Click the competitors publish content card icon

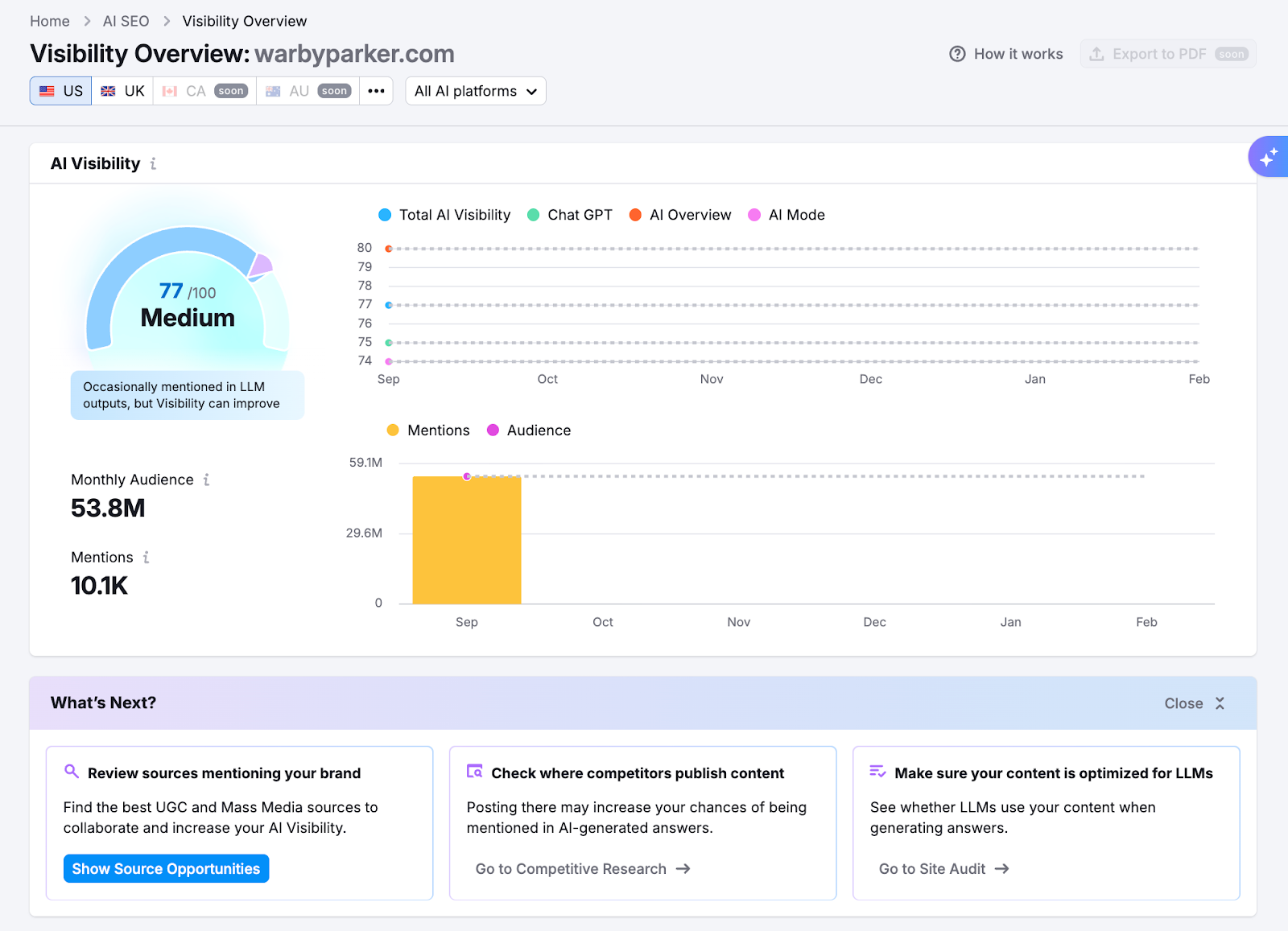point(475,772)
